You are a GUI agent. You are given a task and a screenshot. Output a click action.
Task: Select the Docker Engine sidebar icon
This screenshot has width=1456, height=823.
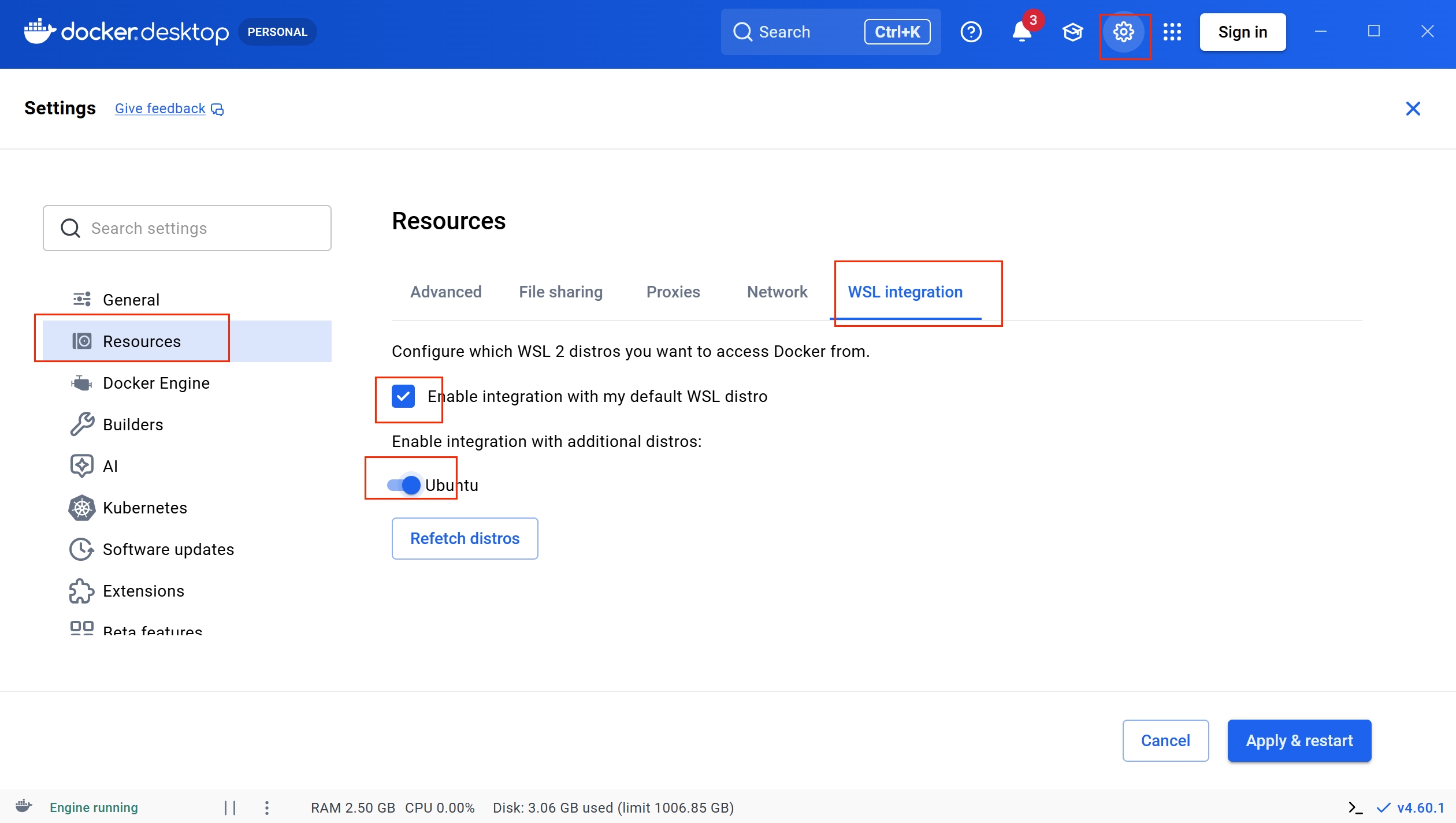[81, 382]
